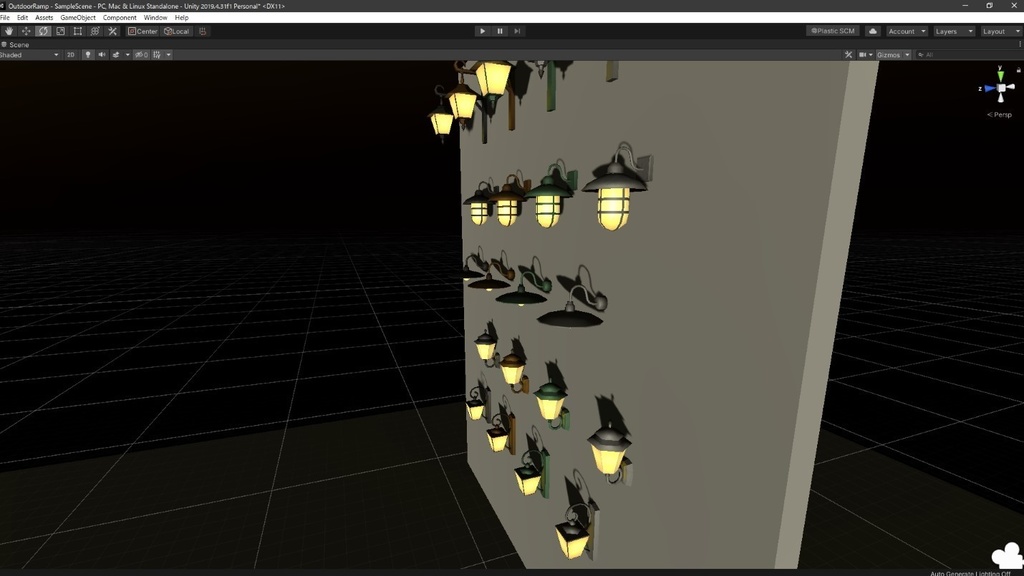The width and height of the screenshot is (1024, 576).
Task: Open the Shaded draw mode dropdown
Action: click(29, 55)
